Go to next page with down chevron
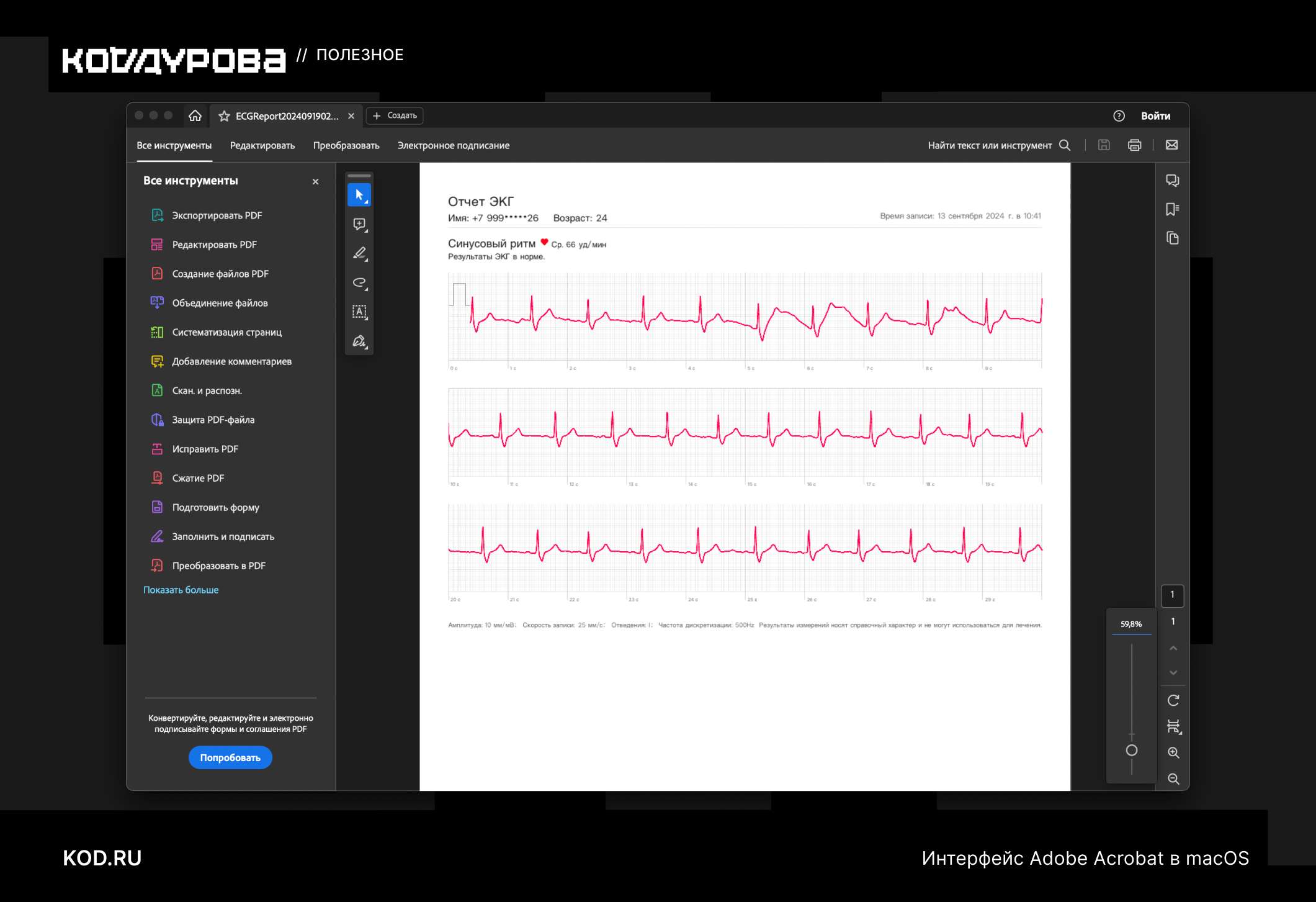This screenshot has width=1316, height=902. pos(1173,673)
